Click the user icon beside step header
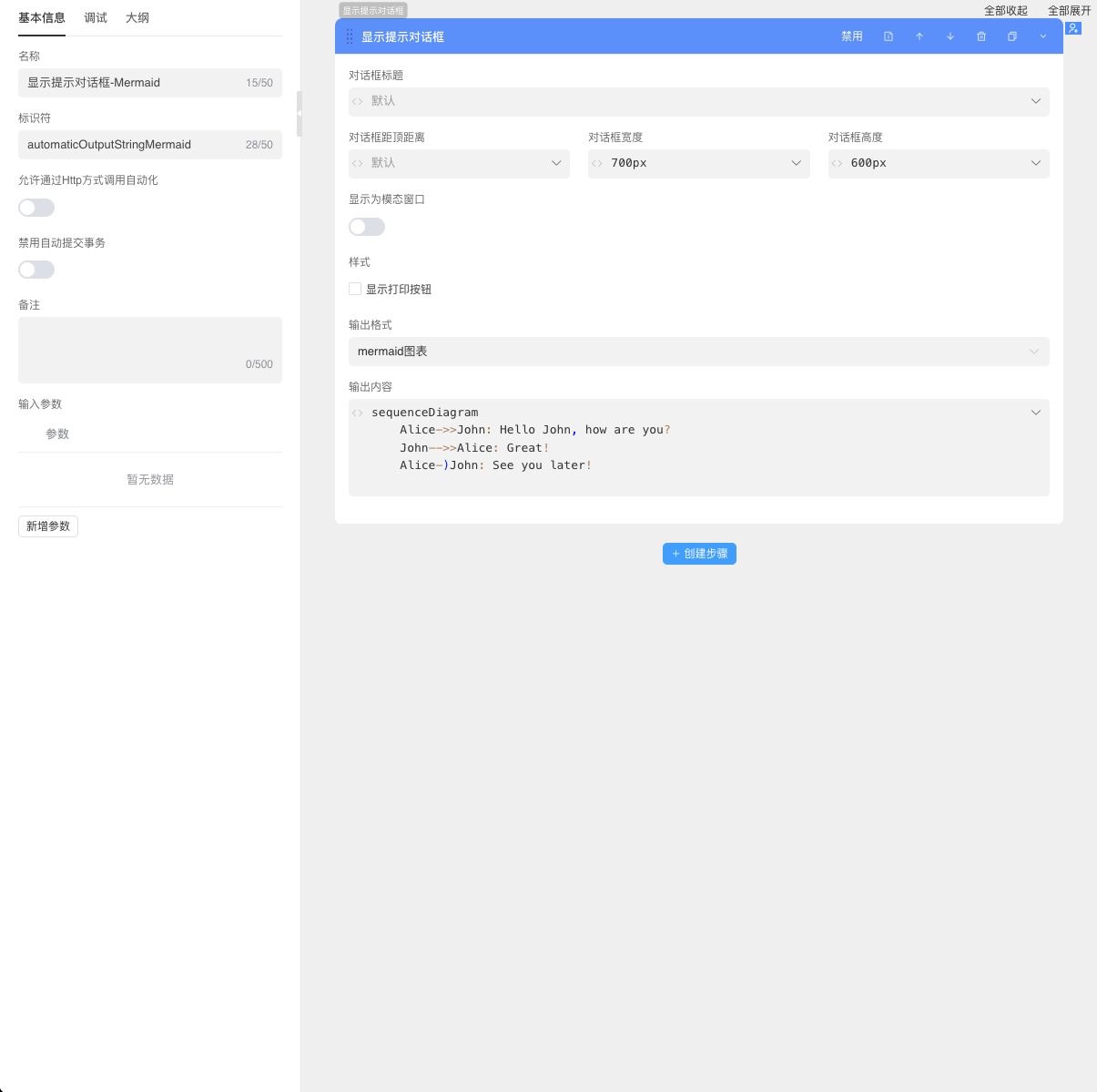The image size is (1097, 1092). (1073, 28)
